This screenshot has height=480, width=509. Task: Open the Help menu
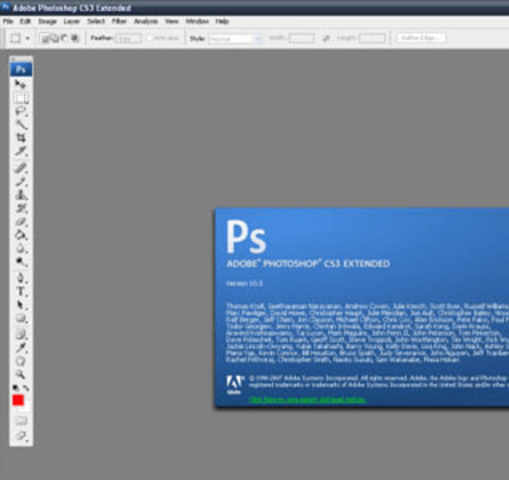coord(222,21)
